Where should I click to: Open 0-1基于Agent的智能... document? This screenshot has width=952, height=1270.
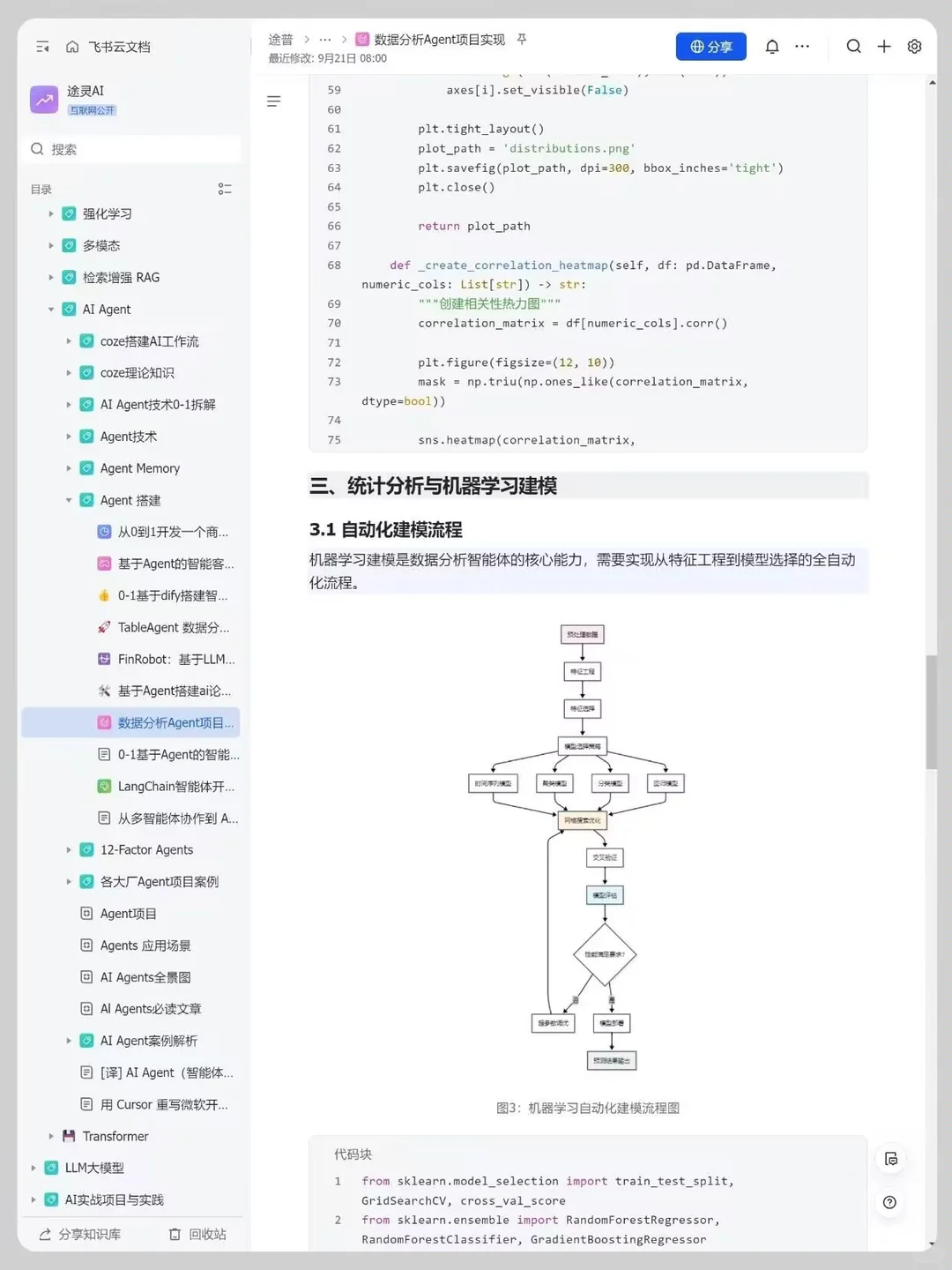[x=178, y=754]
